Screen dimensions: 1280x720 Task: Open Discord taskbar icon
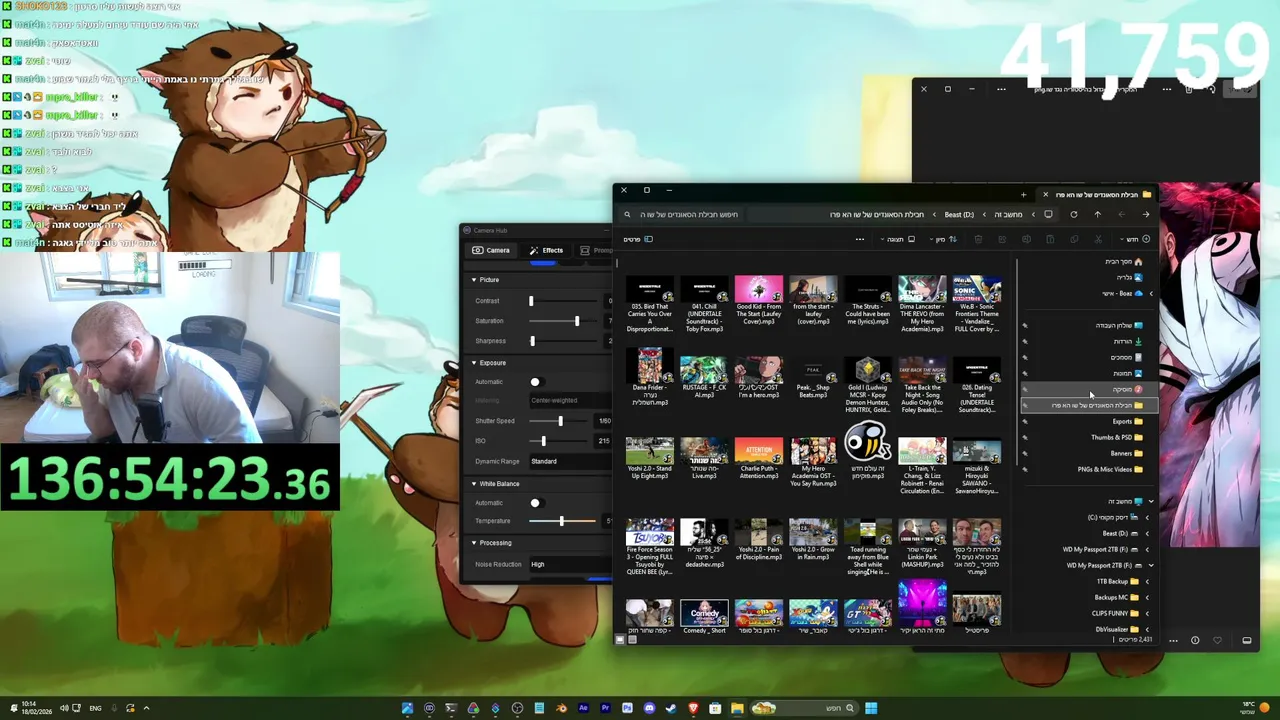pos(649,708)
